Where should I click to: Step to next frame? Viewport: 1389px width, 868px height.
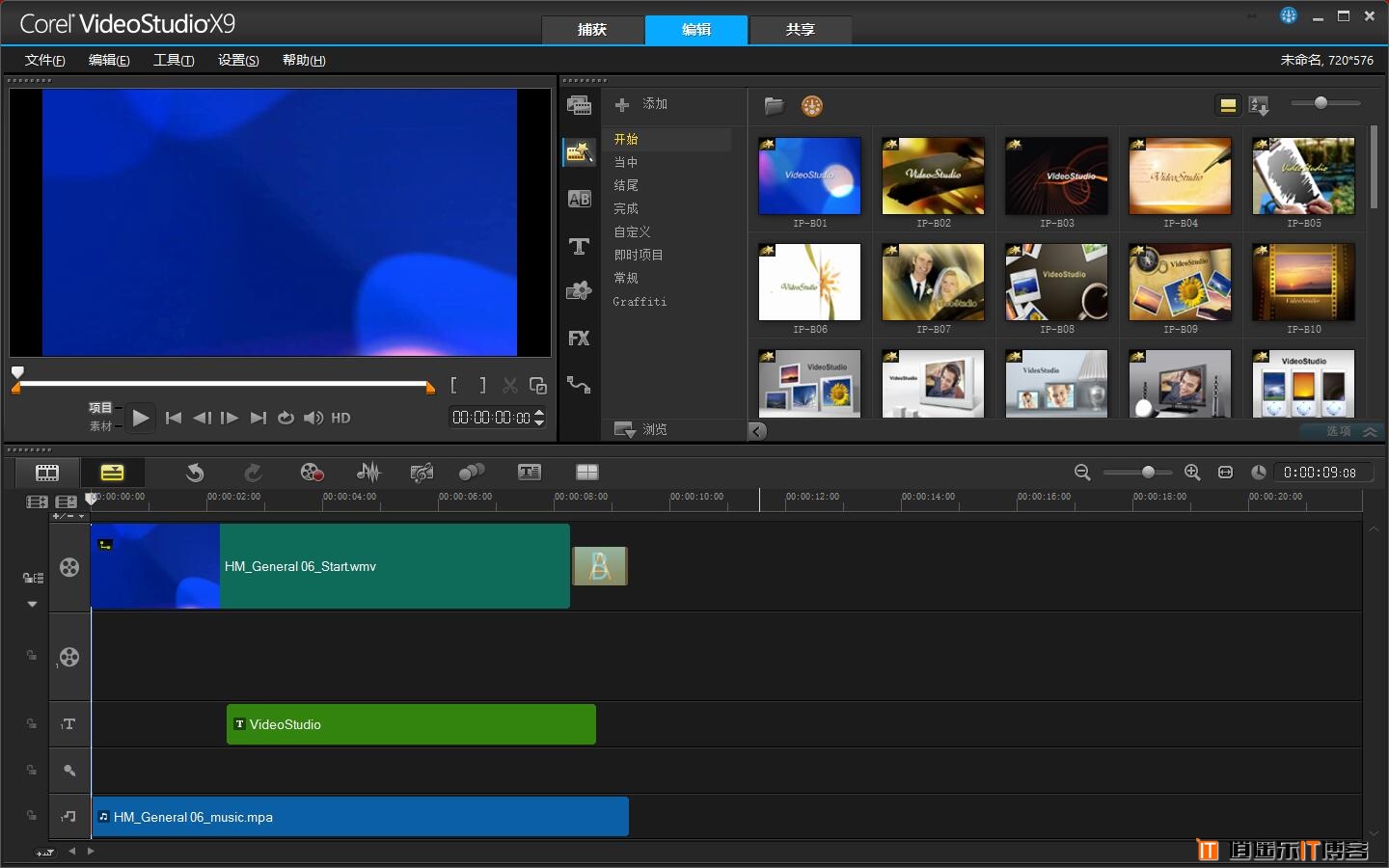coord(230,418)
